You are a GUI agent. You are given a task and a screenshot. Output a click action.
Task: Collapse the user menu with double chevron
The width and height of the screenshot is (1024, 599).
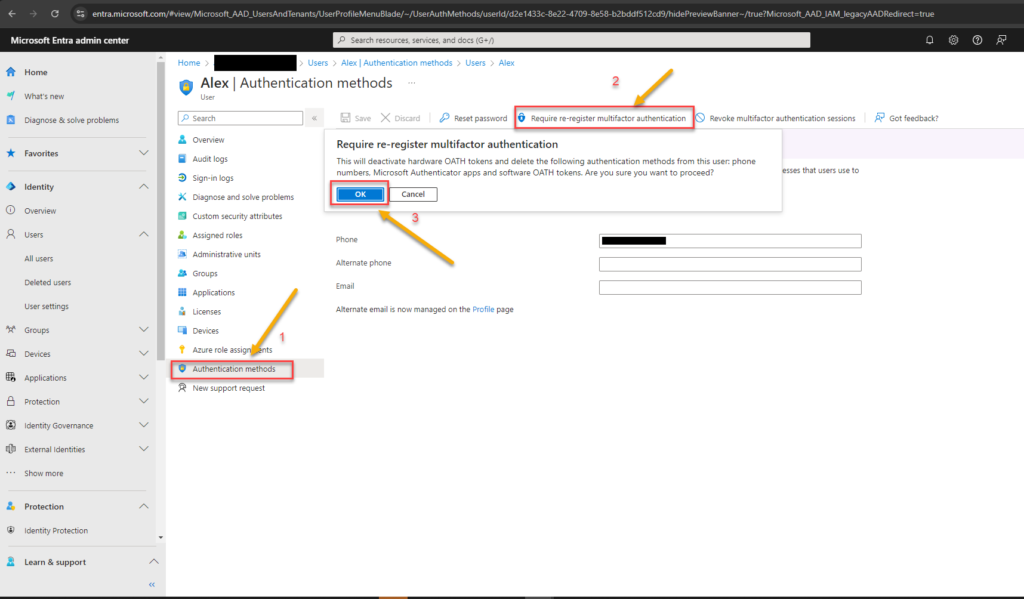pyautogui.click(x=314, y=118)
